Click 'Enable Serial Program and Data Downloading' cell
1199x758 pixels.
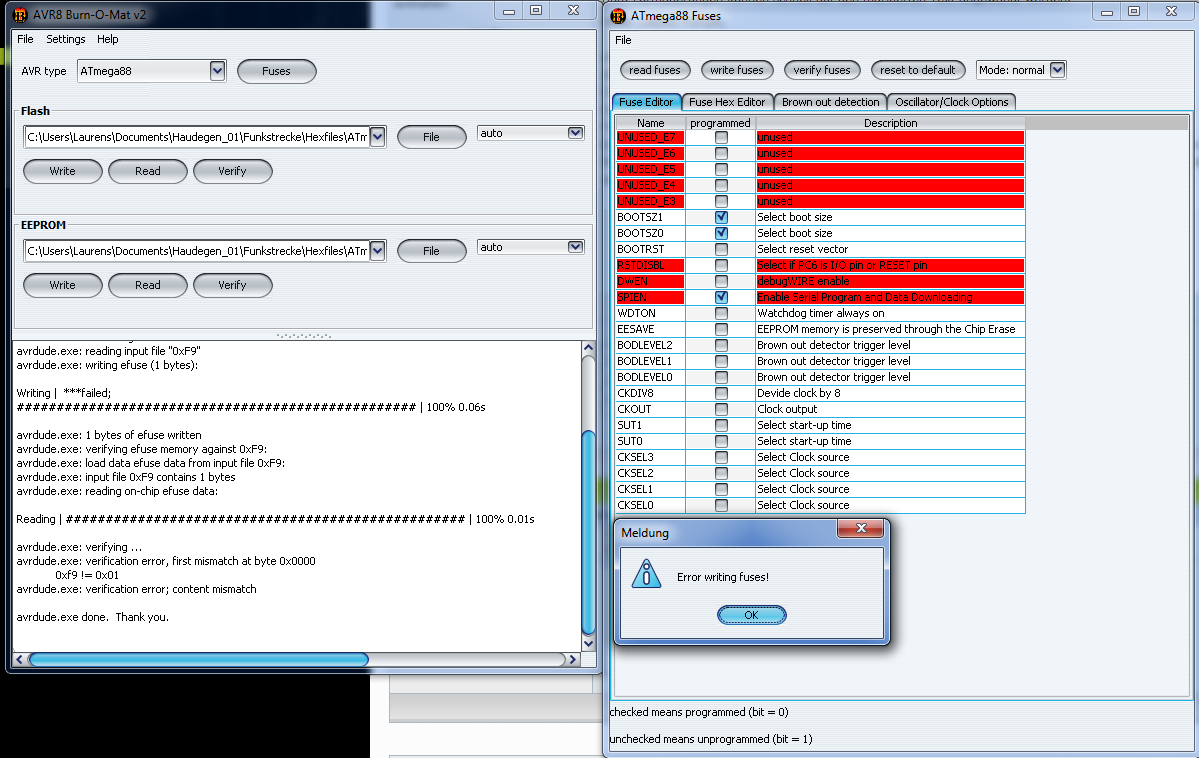click(890, 297)
